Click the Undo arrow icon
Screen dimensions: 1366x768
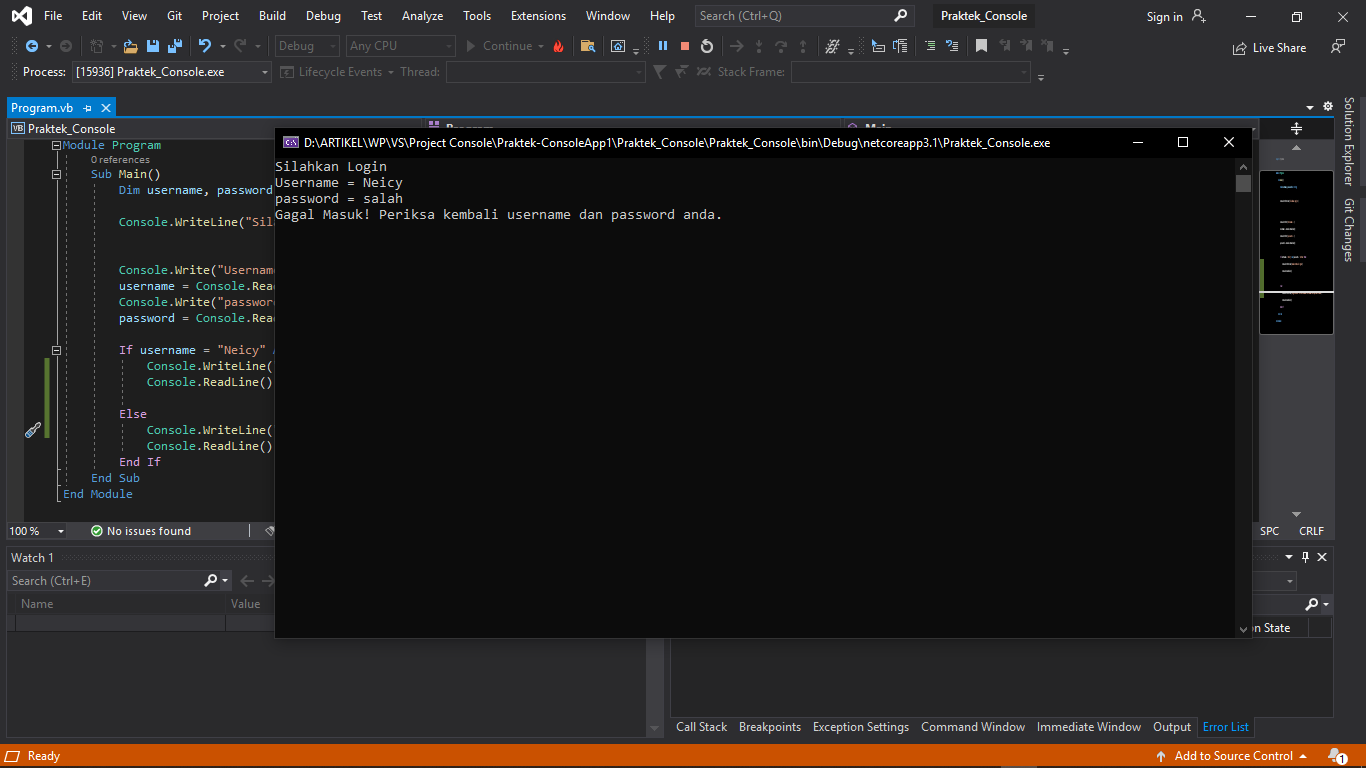205,46
